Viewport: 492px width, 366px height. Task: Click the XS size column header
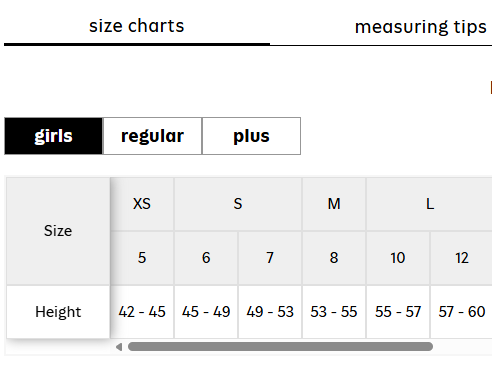(142, 204)
